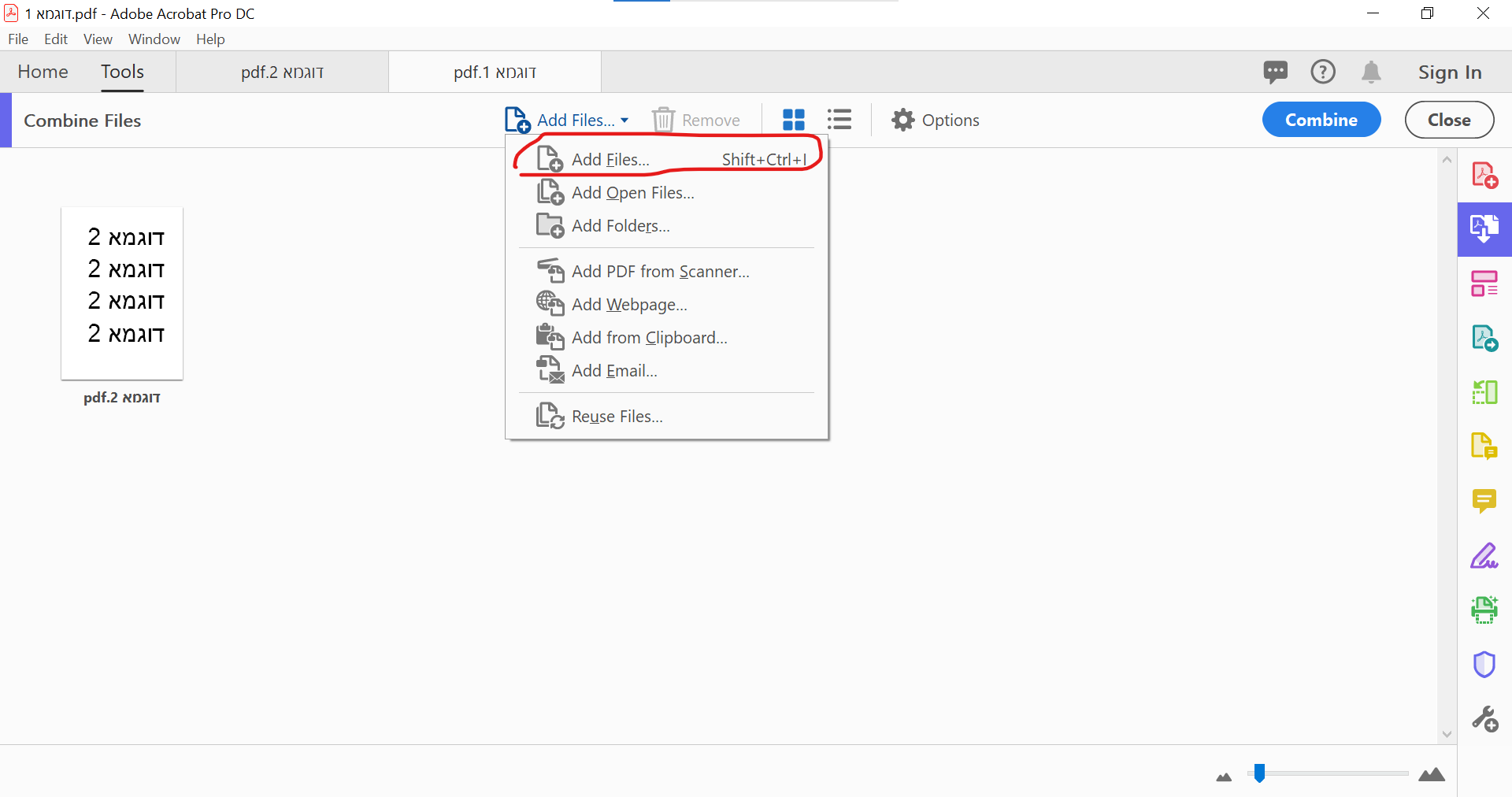The width and height of the screenshot is (1512, 797).
Task: Open the Window menu
Action: coord(154,39)
